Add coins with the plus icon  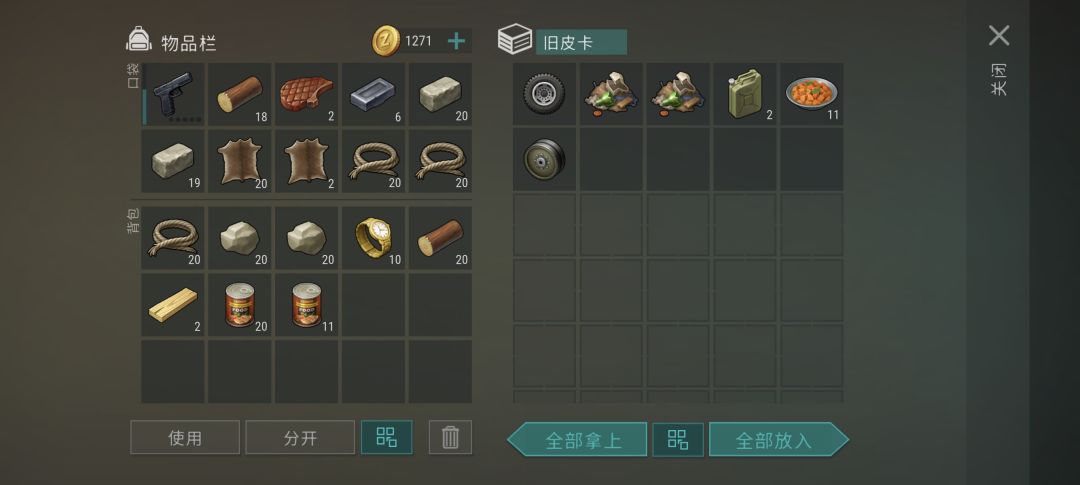pyautogui.click(x=456, y=41)
